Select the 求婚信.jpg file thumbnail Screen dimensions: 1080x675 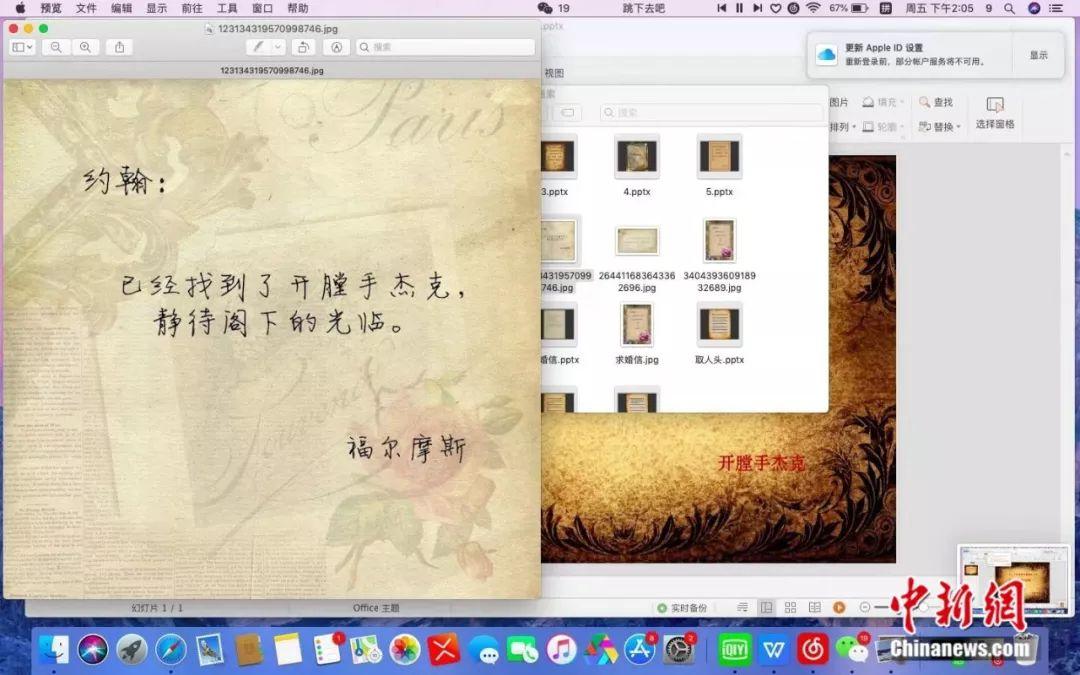(x=637, y=326)
